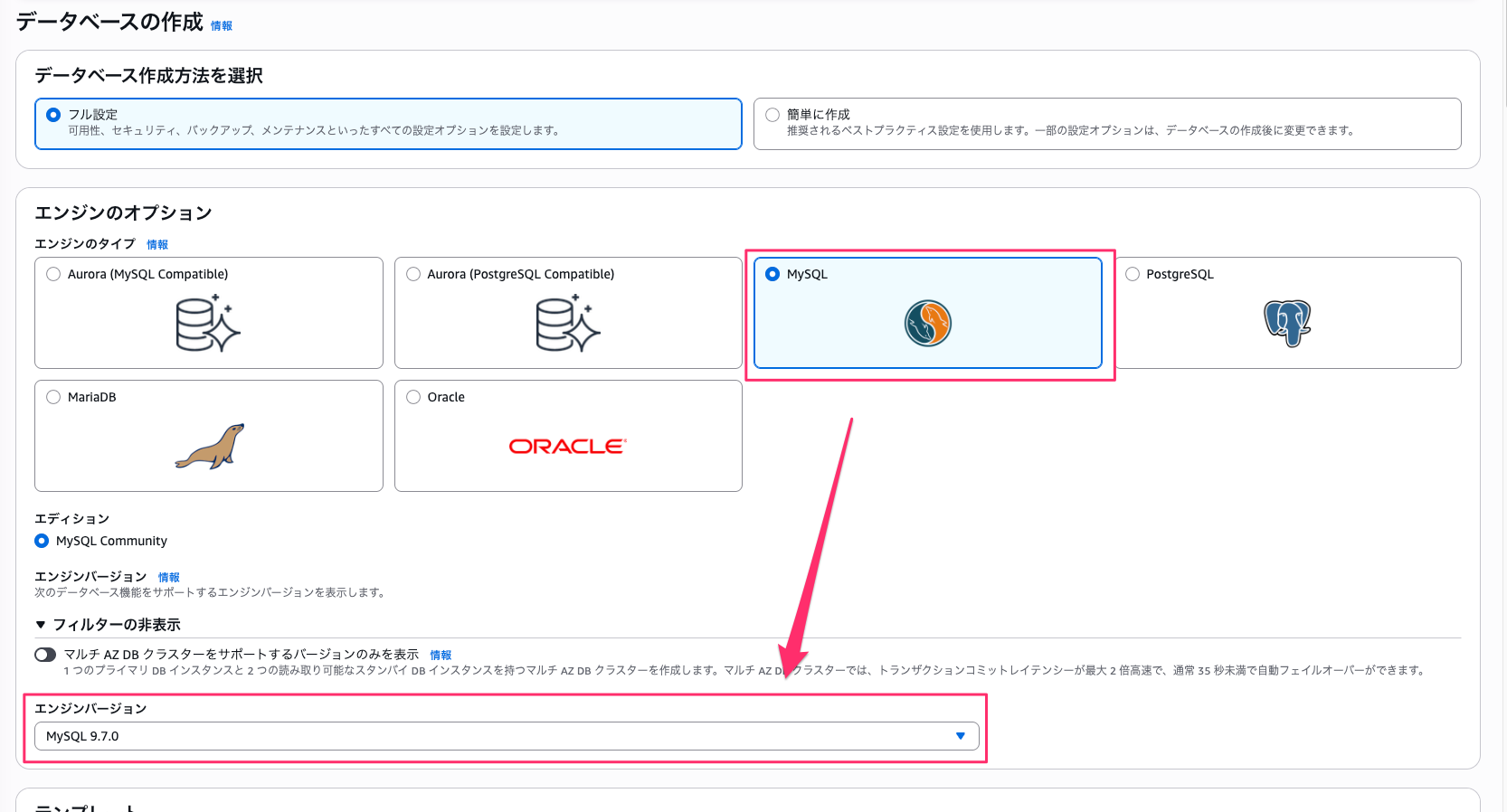Collapse the フィルターの非表示 section
The height and width of the screenshot is (812, 1507).
[x=108, y=625]
